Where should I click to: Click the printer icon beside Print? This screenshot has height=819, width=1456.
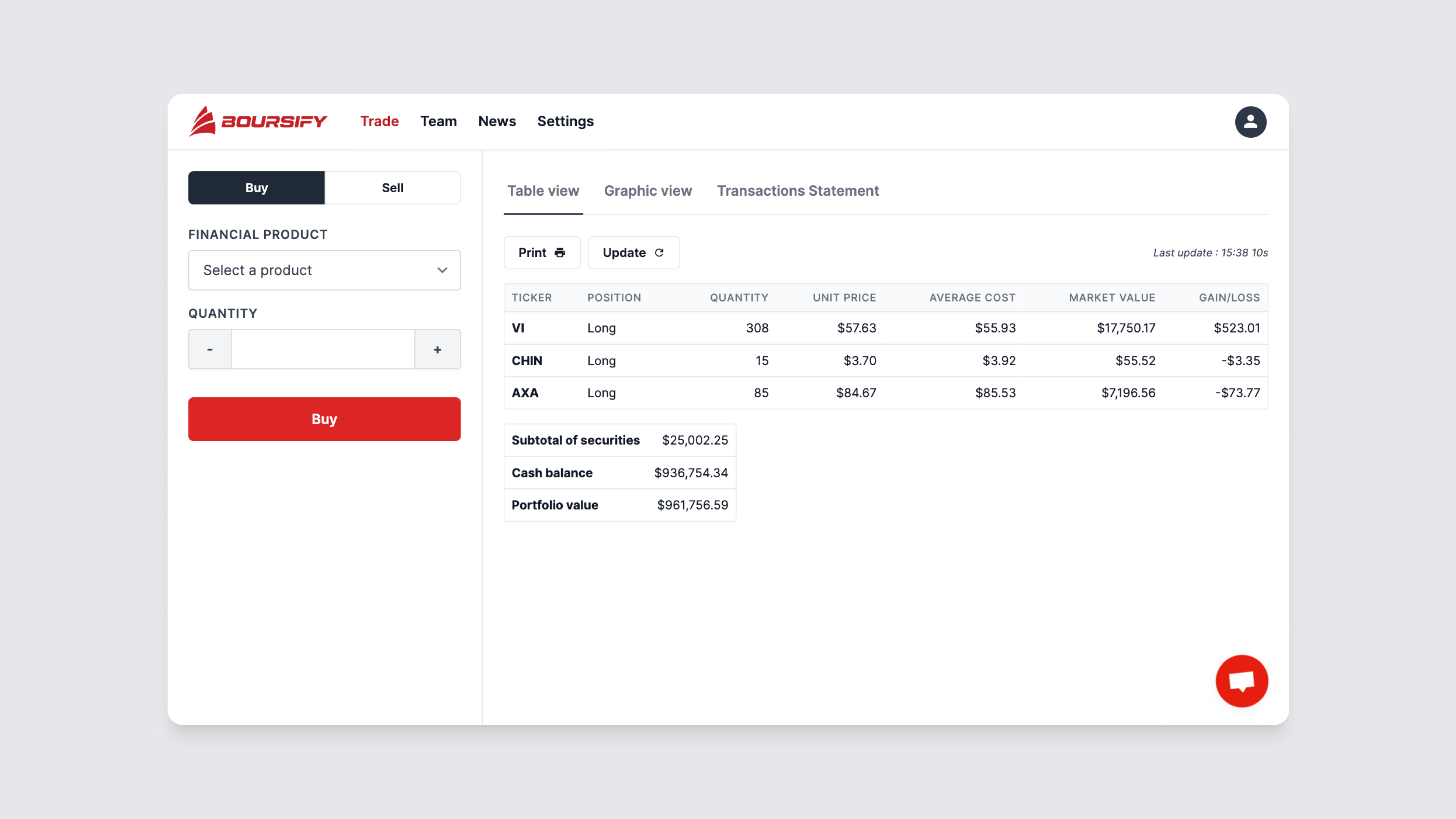coord(560,253)
